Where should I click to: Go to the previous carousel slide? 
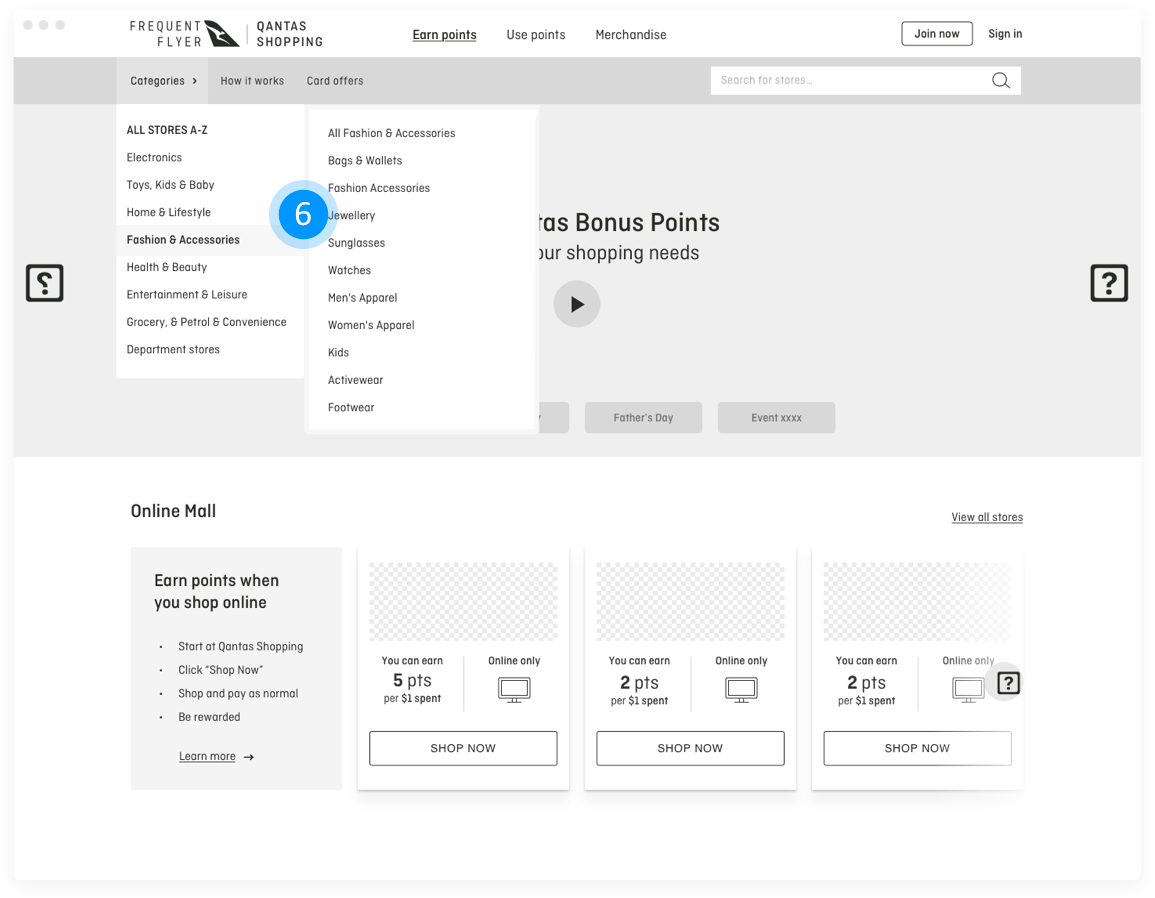45,283
